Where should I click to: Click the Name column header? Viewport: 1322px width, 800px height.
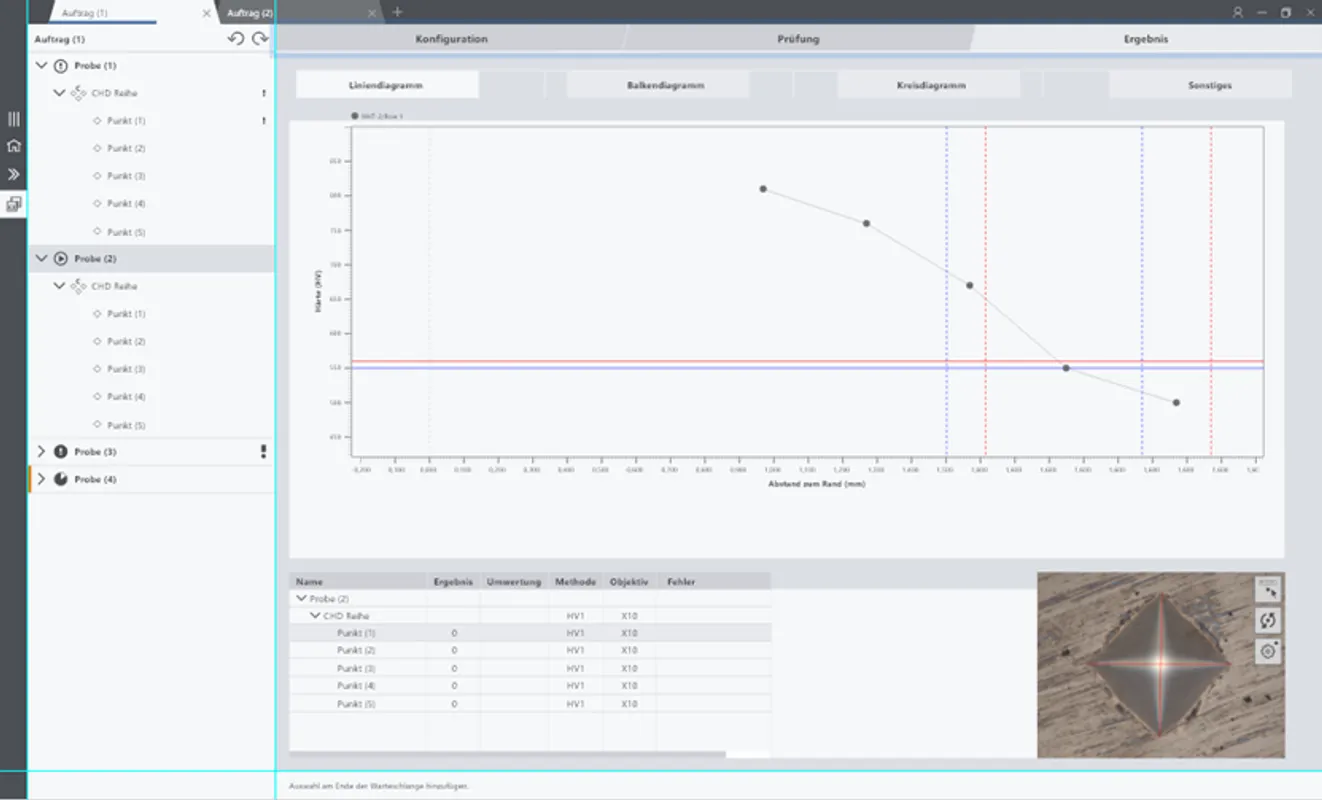tap(358, 581)
